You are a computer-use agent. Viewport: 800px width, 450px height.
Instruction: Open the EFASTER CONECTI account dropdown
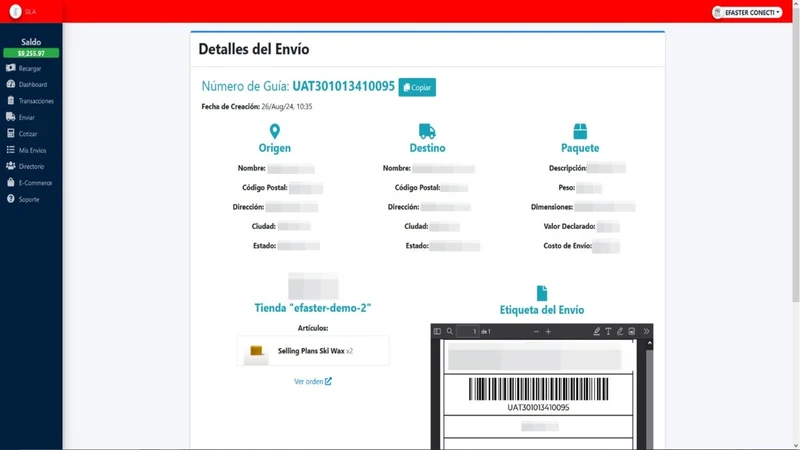pos(747,12)
